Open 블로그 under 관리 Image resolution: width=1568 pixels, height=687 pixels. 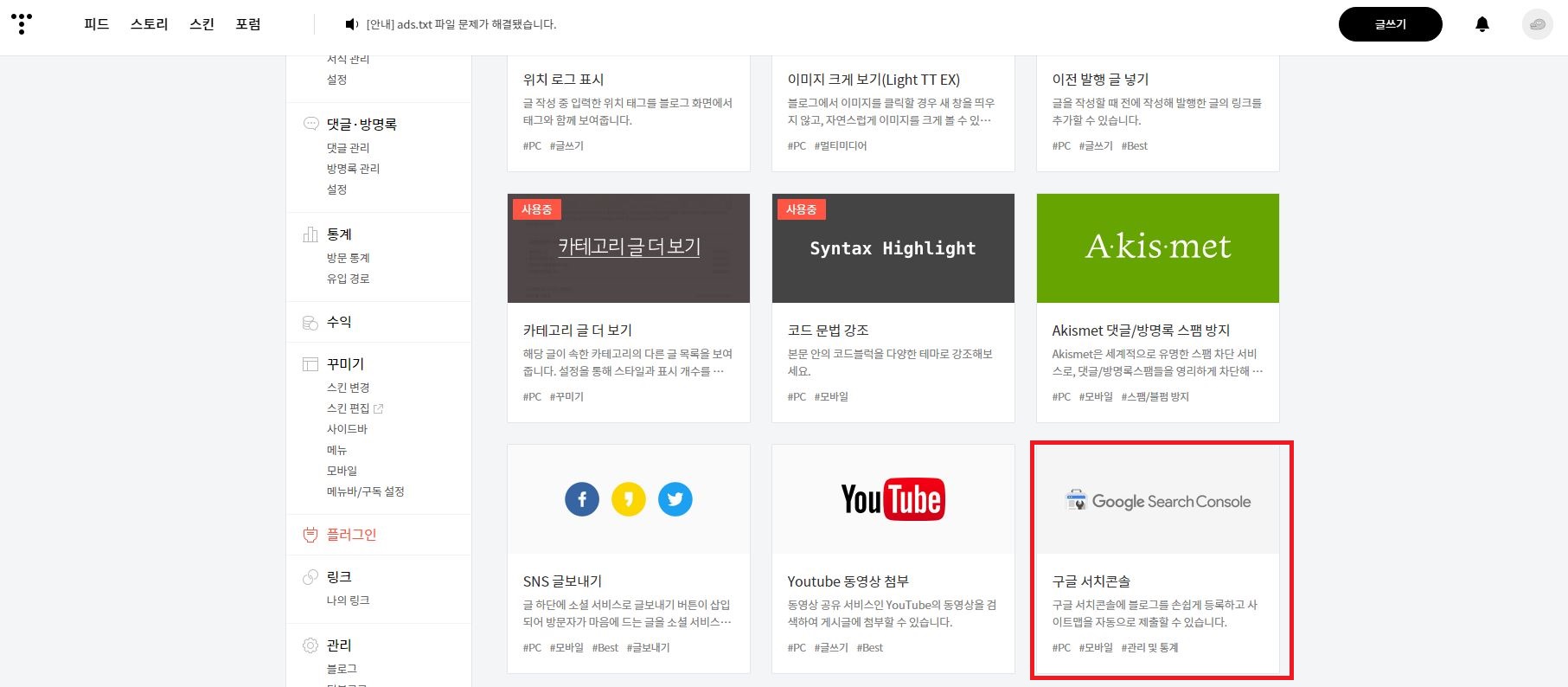(342, 669)
